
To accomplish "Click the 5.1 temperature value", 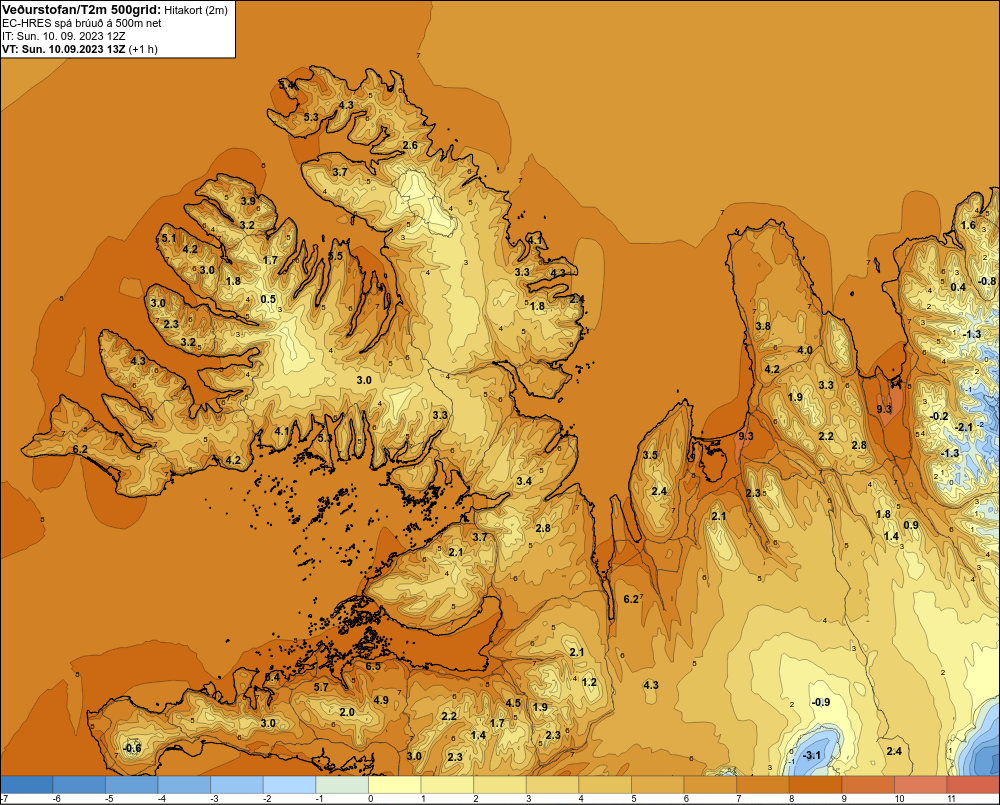I will (x=169, y=238).
